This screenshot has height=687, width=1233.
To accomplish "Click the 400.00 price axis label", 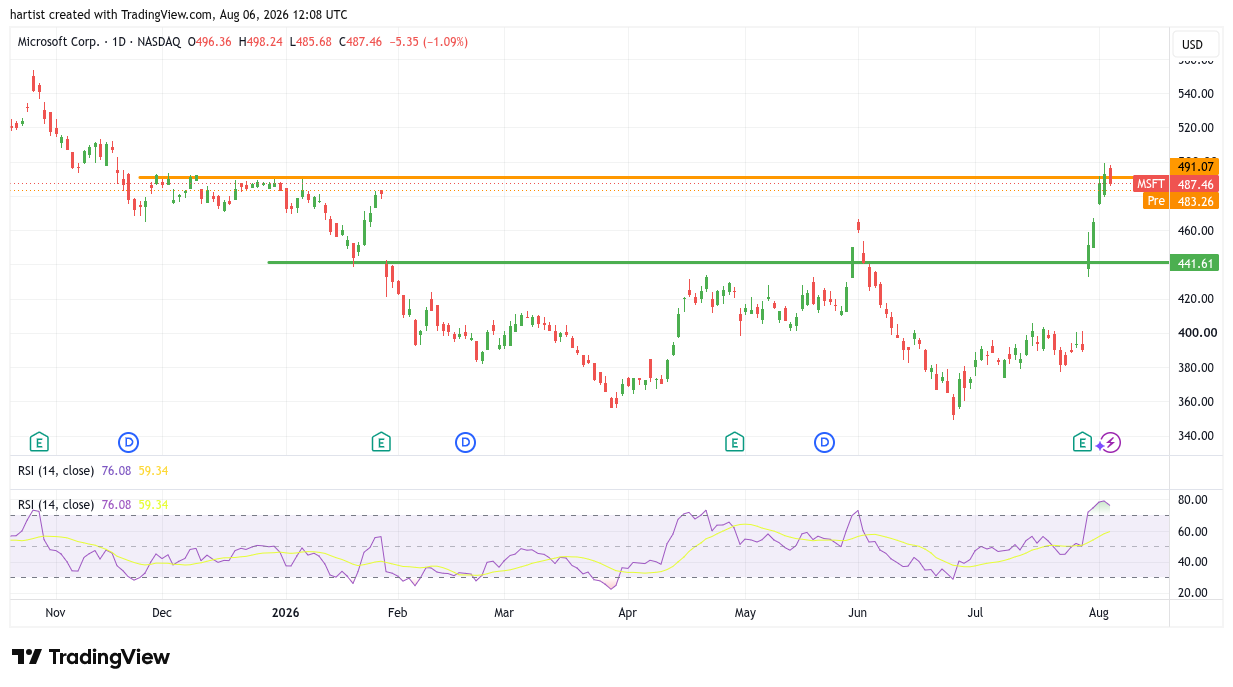I will tap(1196, 333).
